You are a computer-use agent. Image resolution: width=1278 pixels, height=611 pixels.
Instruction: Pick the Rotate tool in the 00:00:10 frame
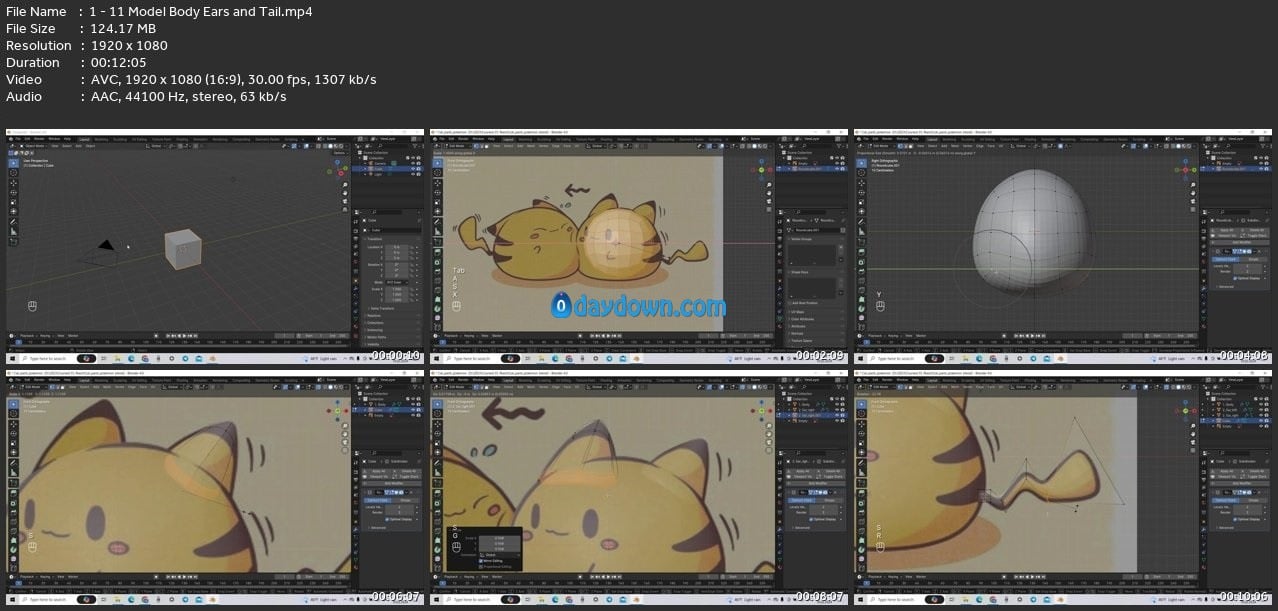pos(13,194)
